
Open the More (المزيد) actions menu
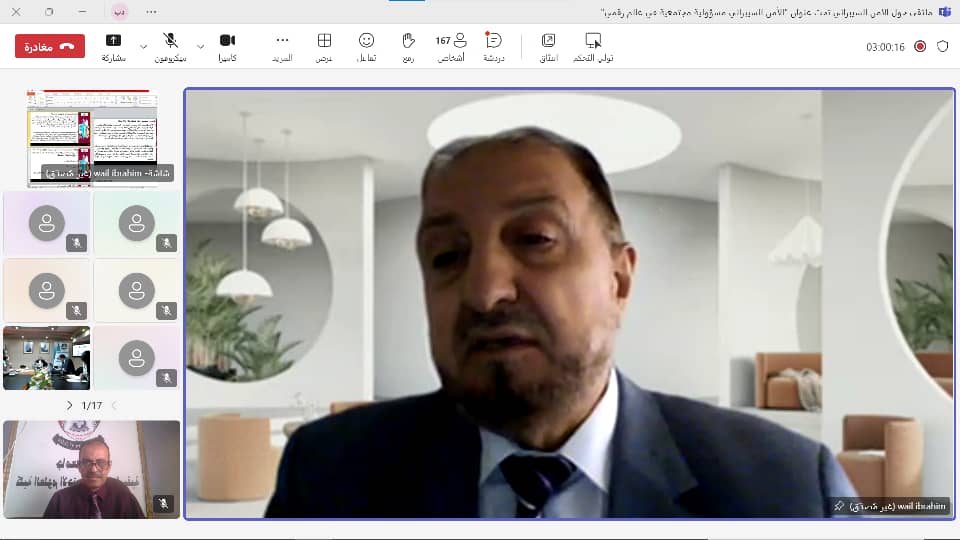pyautogui.click(x=282, y=46)
